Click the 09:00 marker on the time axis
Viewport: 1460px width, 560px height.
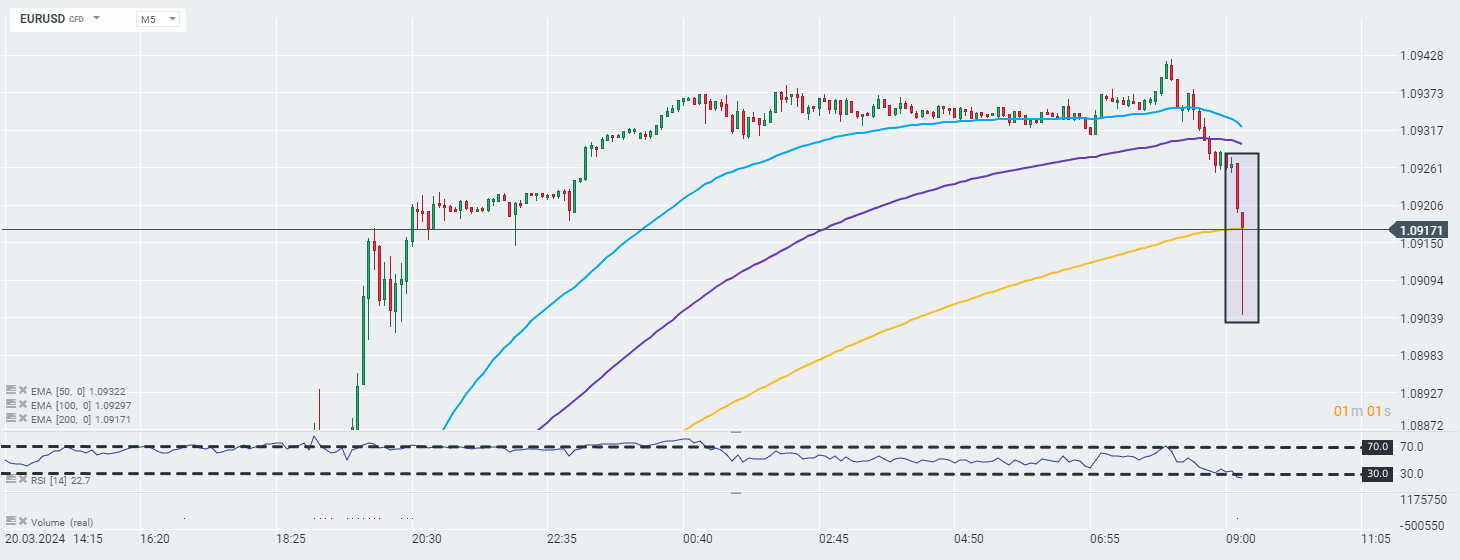1240,538
